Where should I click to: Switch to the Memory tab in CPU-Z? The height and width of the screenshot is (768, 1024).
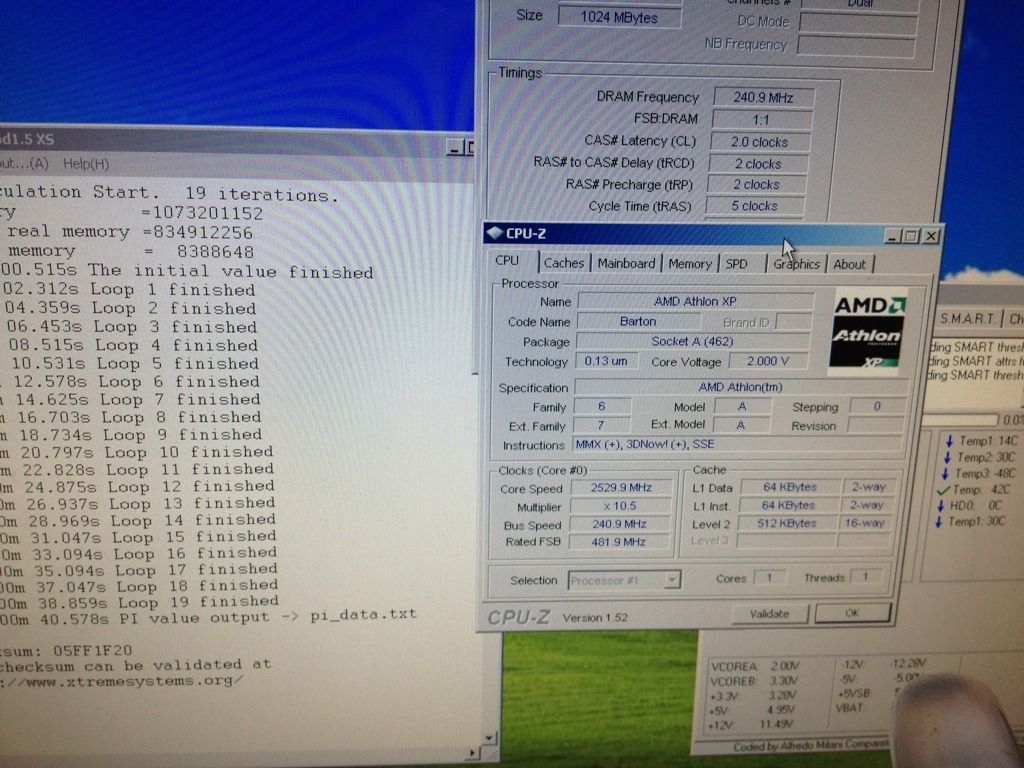690,264
